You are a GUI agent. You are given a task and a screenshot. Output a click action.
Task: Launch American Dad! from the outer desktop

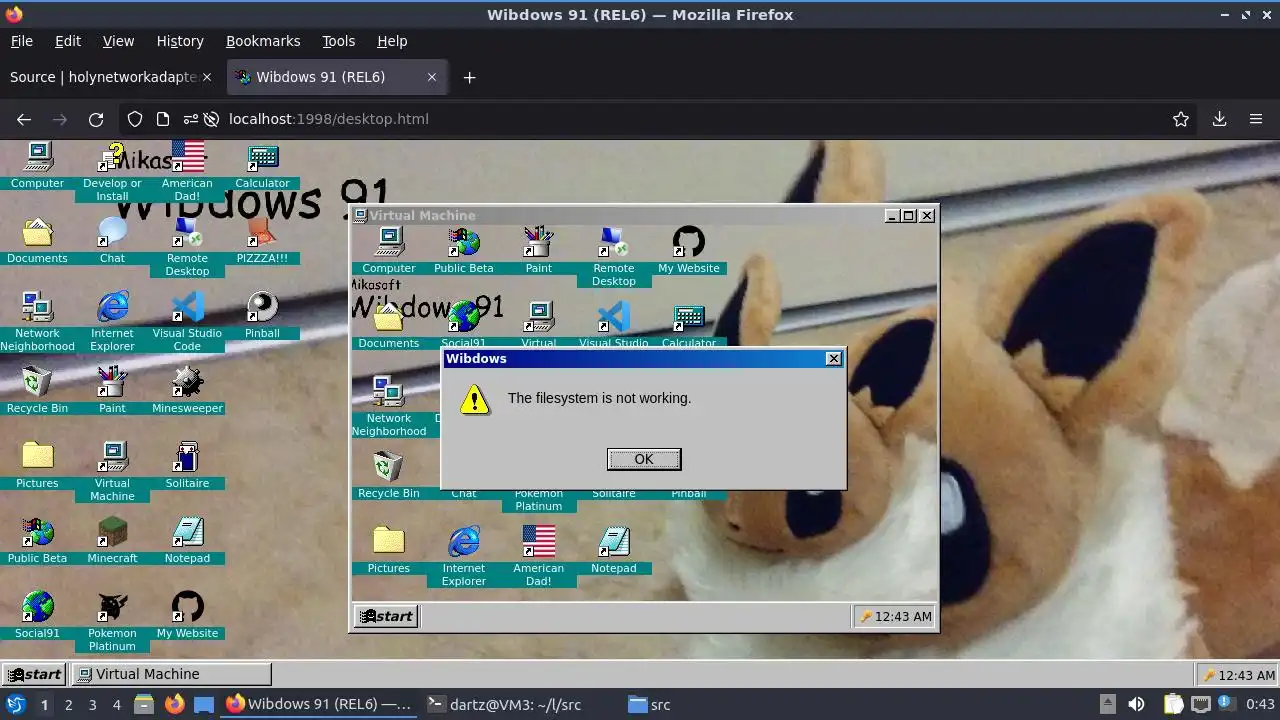point(187,171)
